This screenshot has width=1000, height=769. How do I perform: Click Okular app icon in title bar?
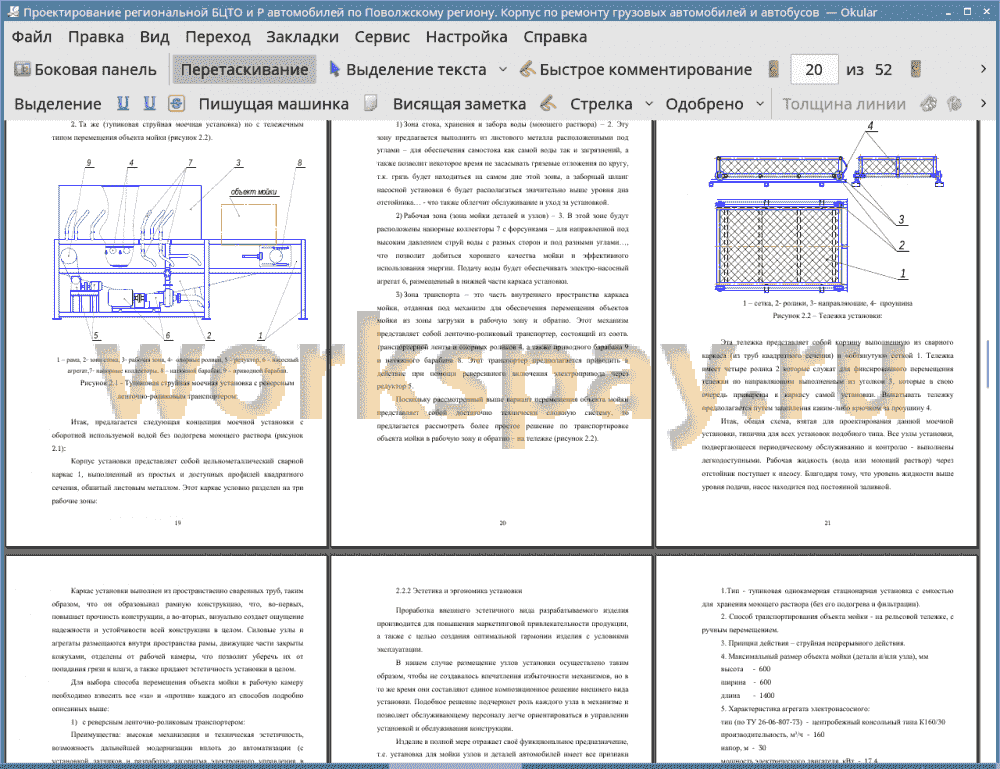[12, 11]
